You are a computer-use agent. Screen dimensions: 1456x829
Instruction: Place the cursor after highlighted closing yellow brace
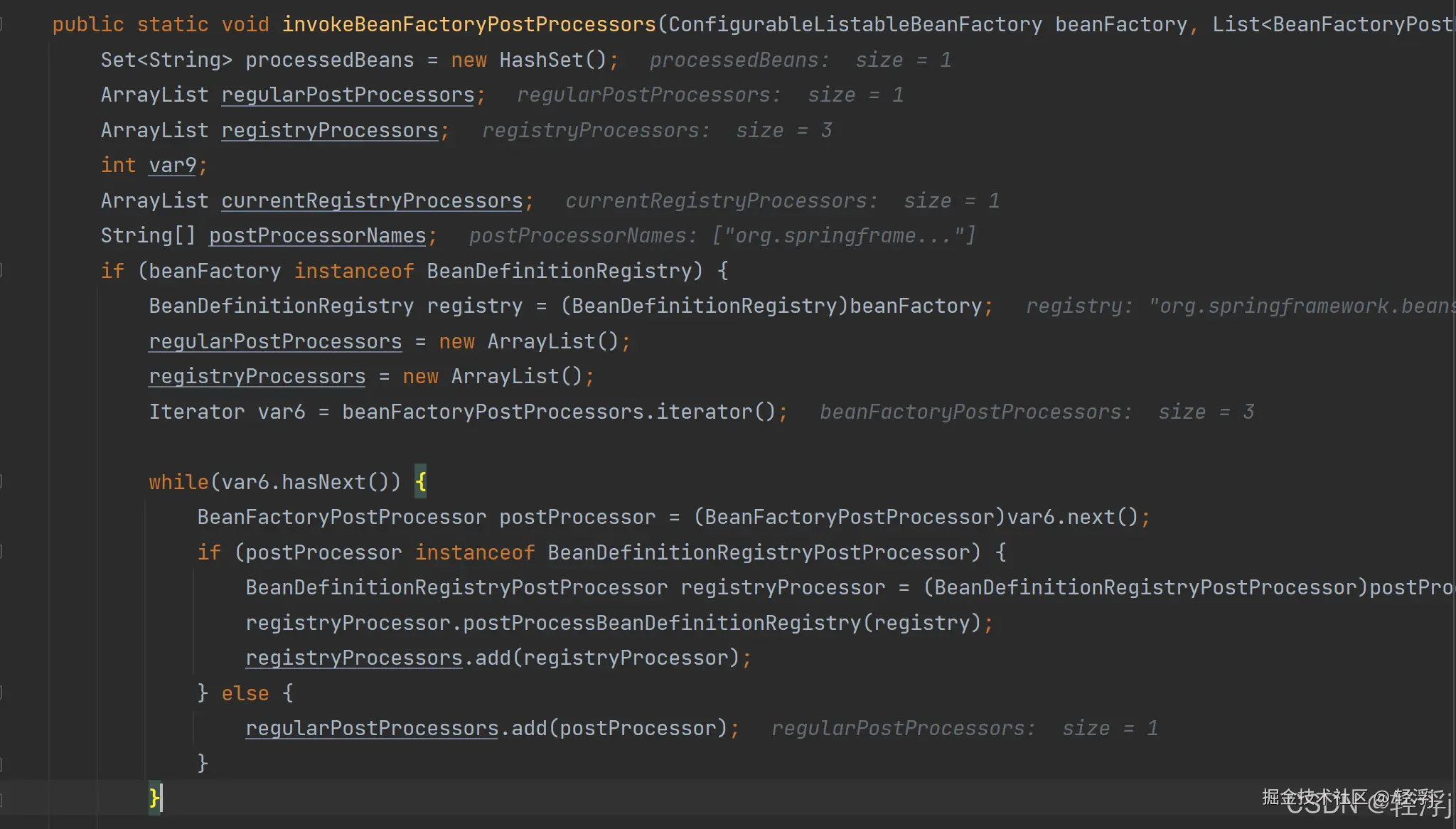(x=162, y=798)
